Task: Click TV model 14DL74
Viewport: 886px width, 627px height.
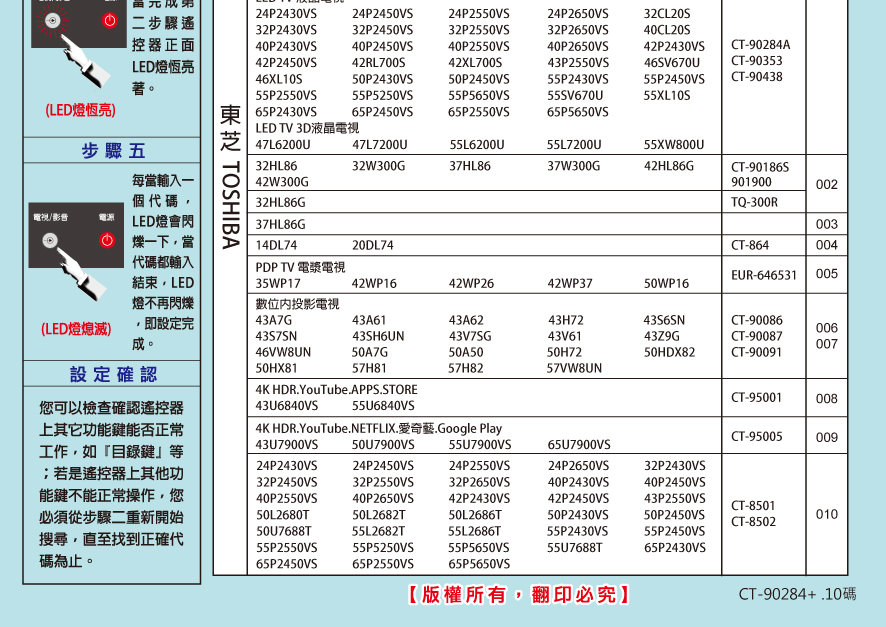Action: [x=276, y=245]
